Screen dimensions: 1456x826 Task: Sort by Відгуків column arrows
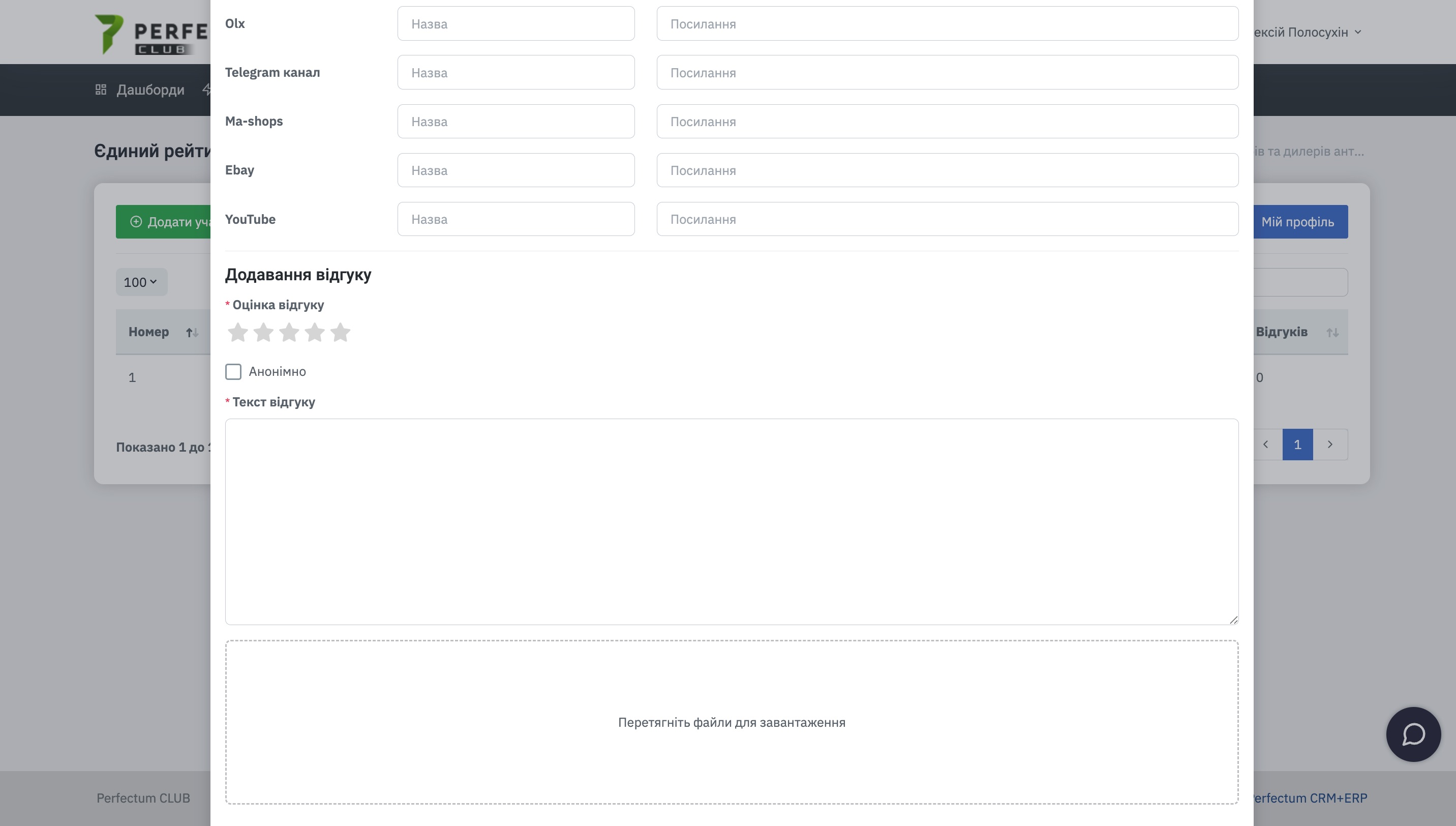click(x=1332, y=333)
